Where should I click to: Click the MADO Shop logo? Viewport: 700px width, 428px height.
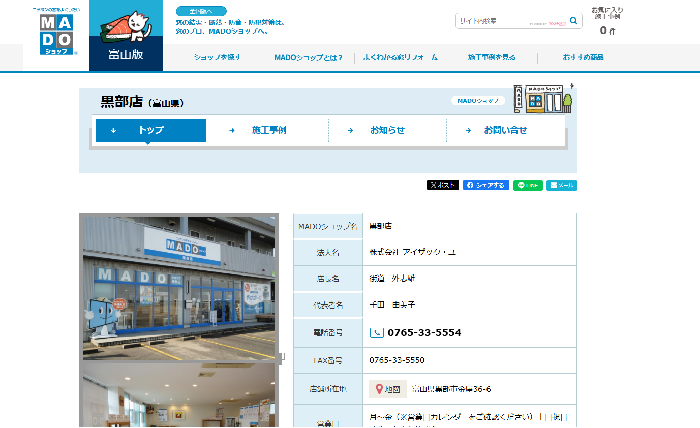(56, 34)
